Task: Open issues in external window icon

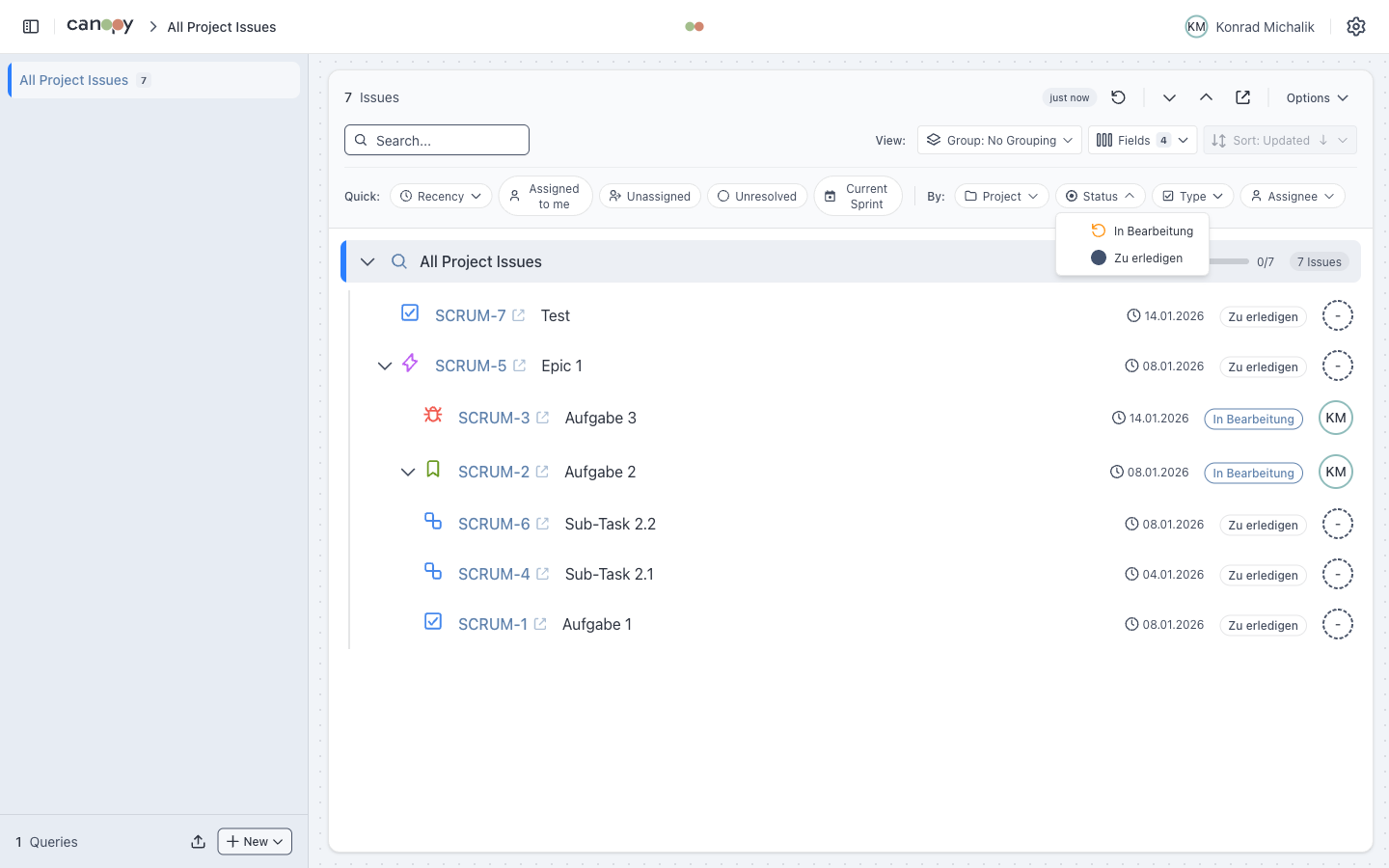Action: pyautogui.click(x=1242, y=97)
